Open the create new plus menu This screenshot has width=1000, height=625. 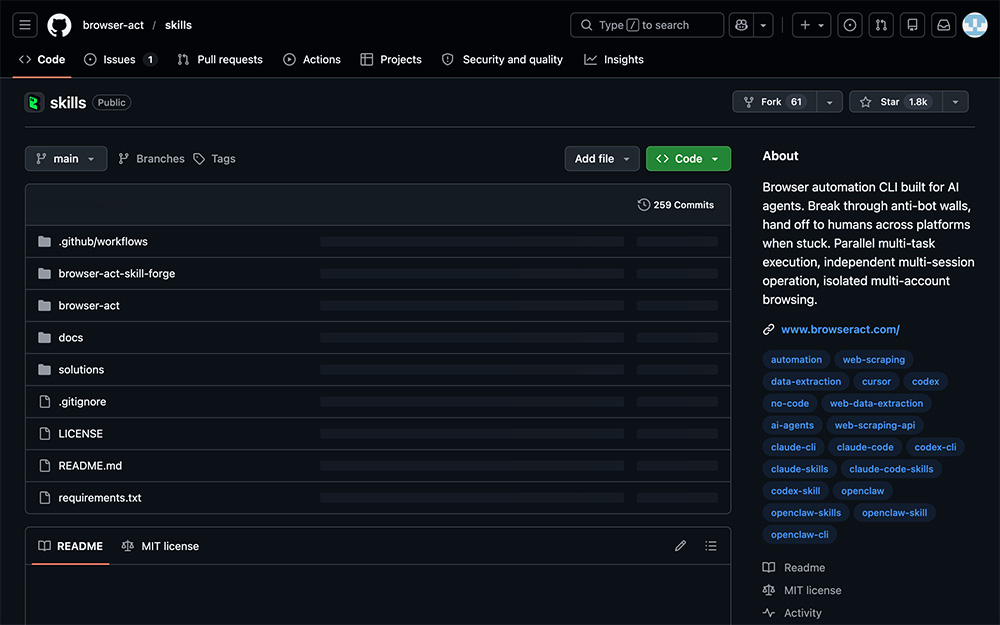[x=811, y=25]
